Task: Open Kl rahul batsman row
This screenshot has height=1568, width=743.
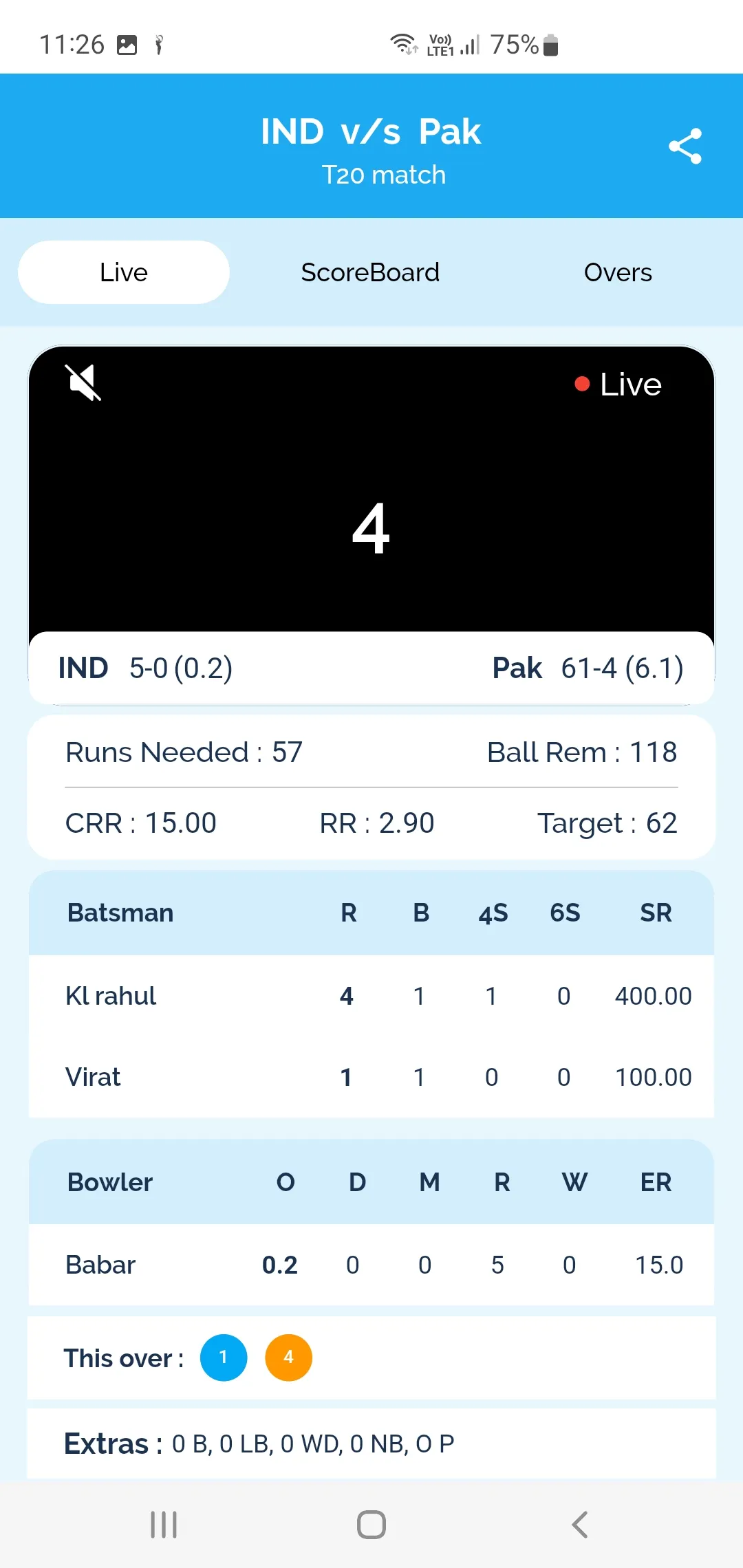Action: (x=371, y=996)
